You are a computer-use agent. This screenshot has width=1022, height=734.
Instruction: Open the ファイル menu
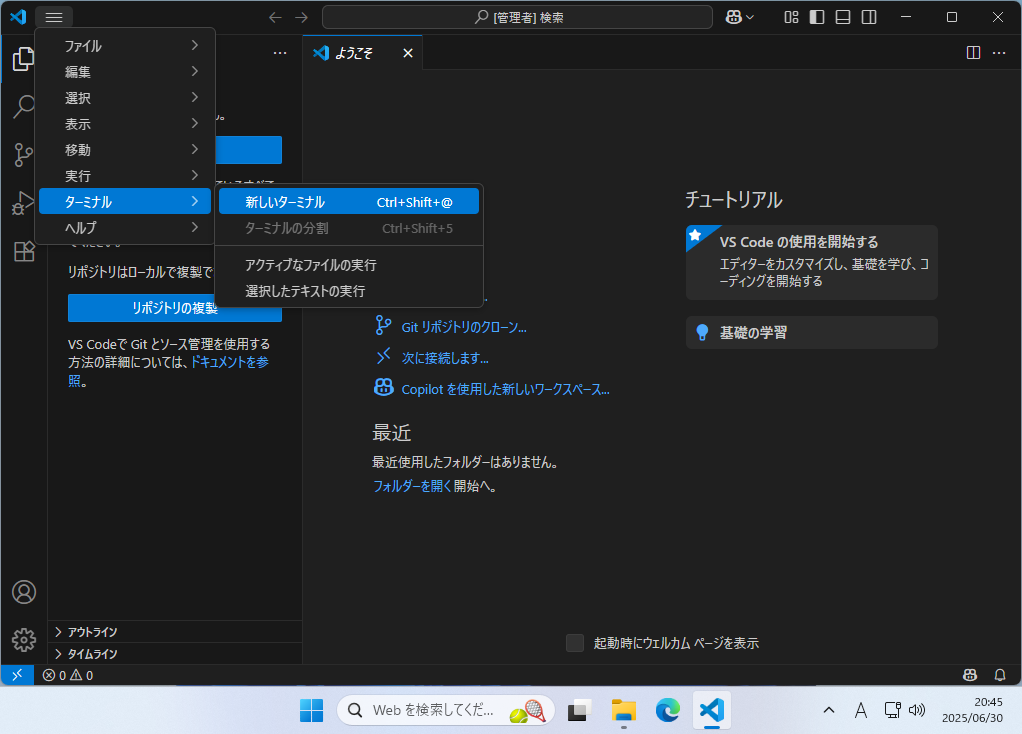coord(124,46)
